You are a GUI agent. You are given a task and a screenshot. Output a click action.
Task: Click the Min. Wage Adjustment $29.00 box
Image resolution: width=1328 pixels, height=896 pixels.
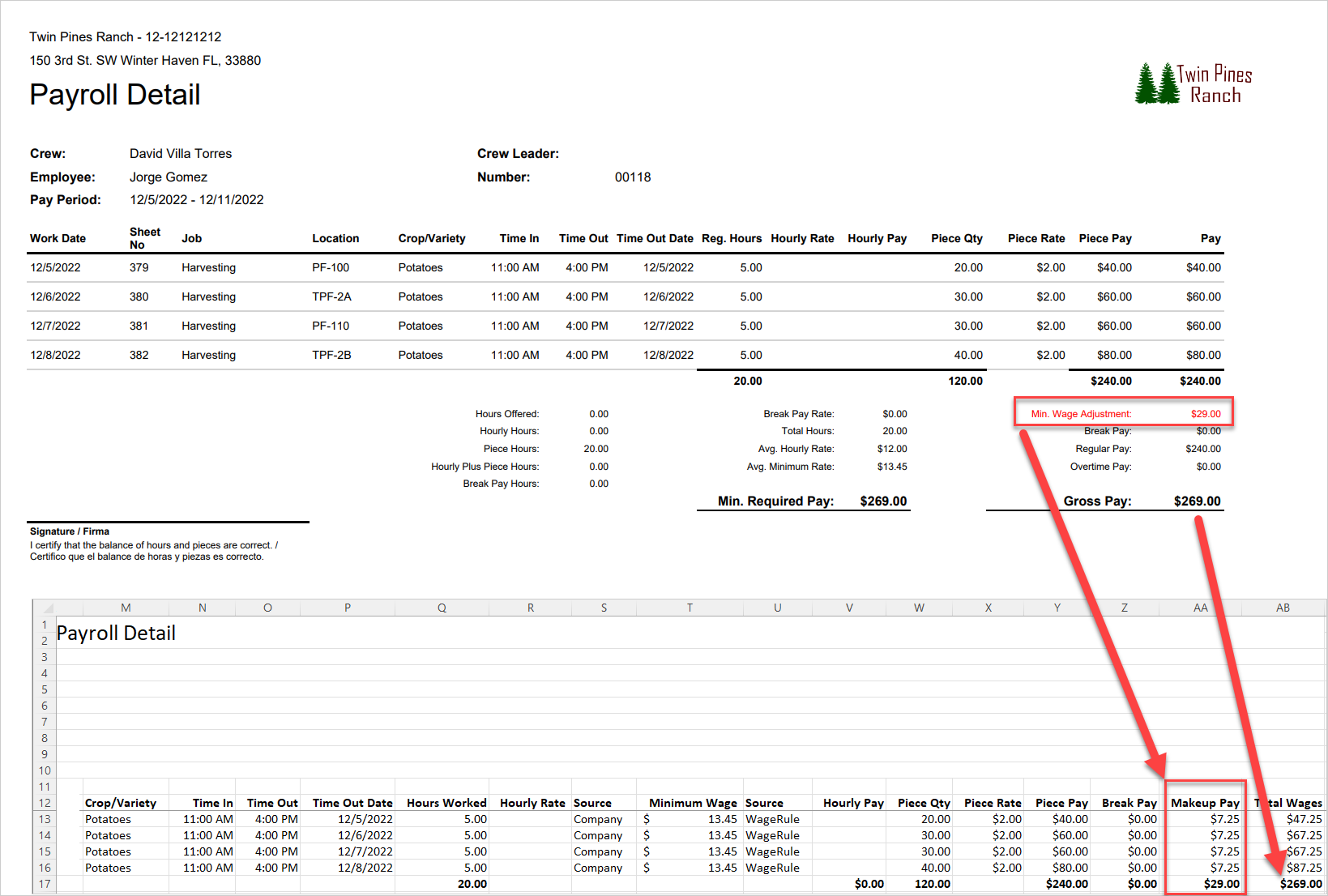(x=1124, y=412)
